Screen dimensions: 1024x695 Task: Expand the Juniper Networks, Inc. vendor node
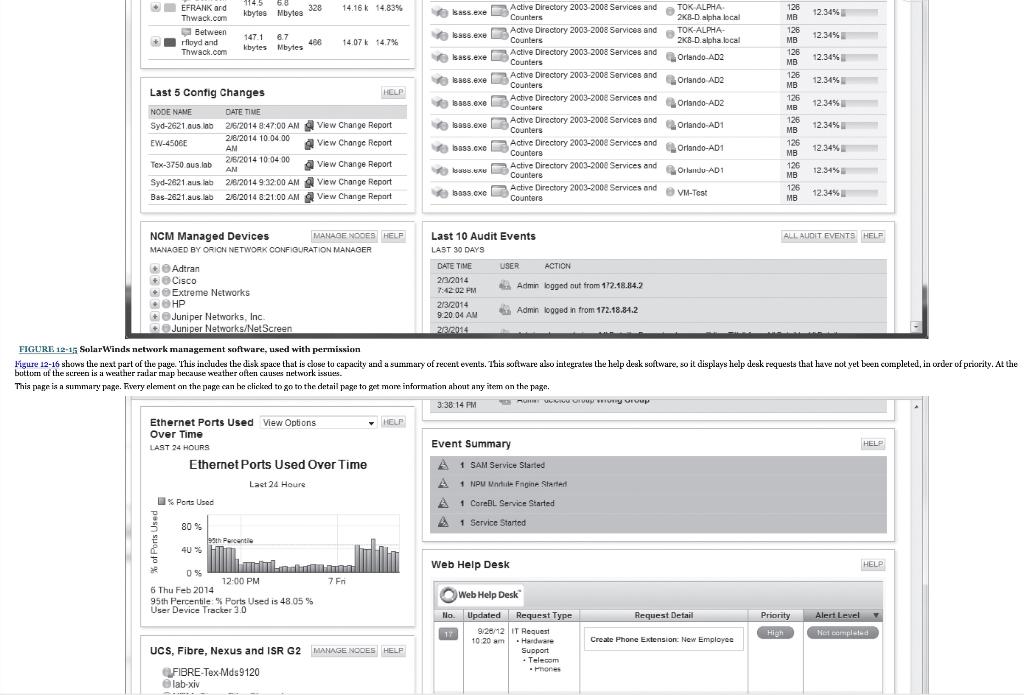(155, 316)
